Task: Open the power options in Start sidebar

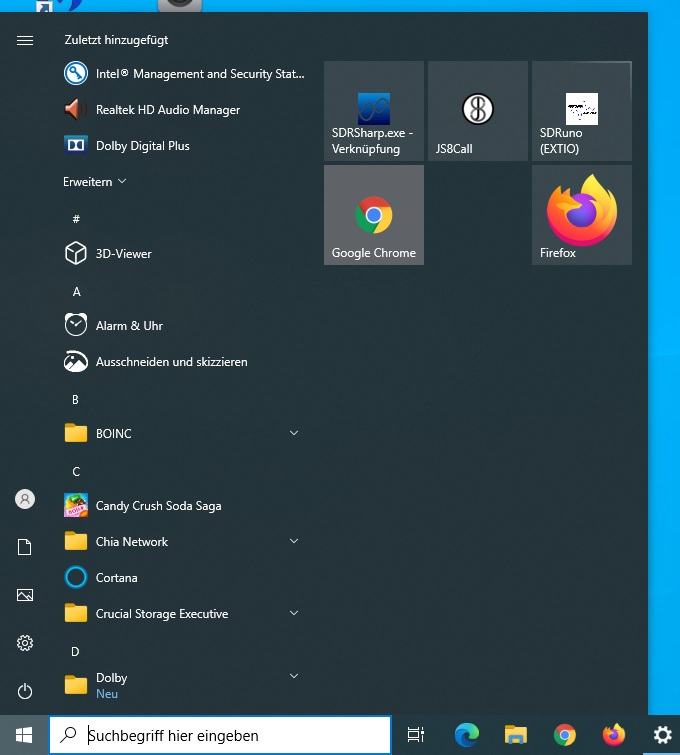Action: tap(25, 691)
